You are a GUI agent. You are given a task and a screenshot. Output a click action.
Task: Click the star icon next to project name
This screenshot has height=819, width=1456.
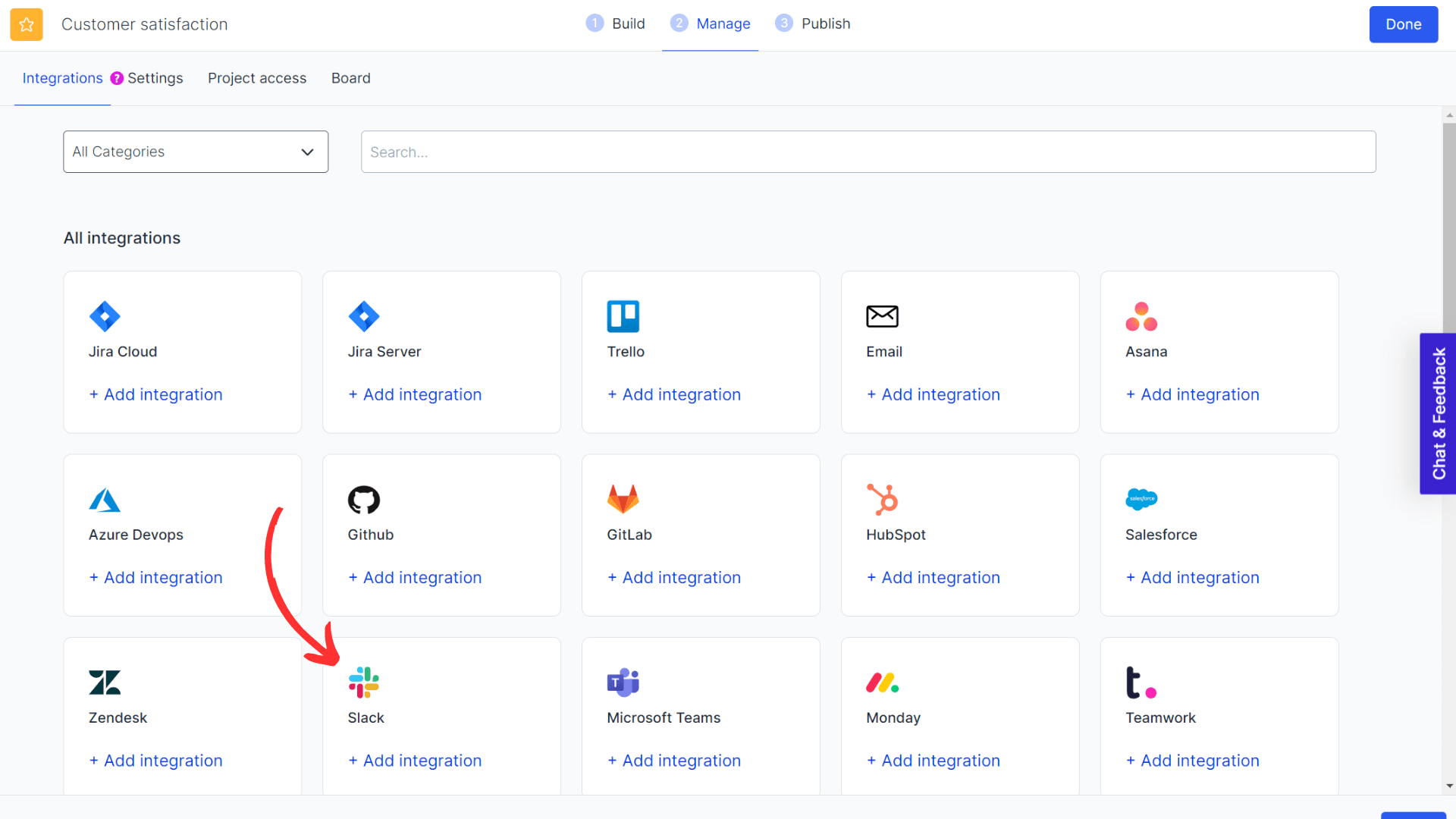[x=26, y=24]
